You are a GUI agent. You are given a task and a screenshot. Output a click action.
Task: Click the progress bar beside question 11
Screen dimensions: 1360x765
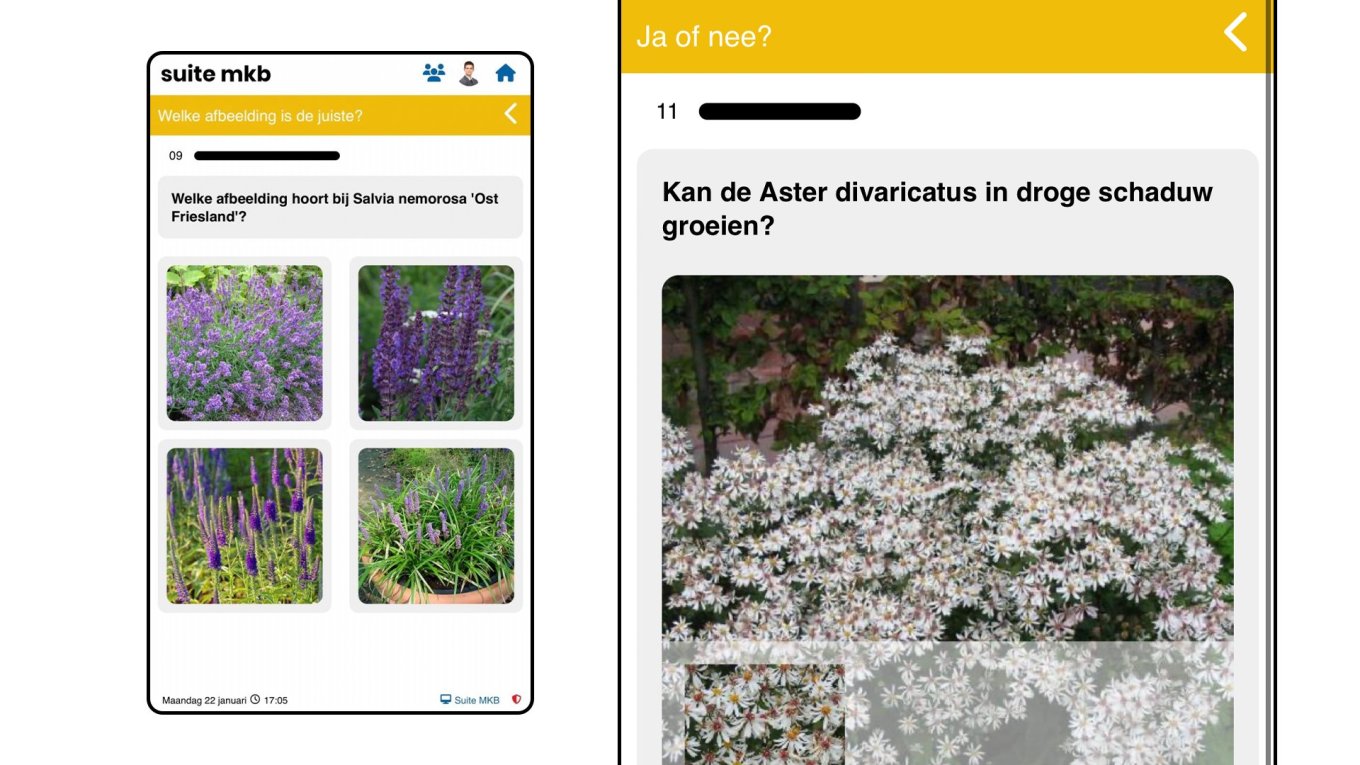pos(779,111)
